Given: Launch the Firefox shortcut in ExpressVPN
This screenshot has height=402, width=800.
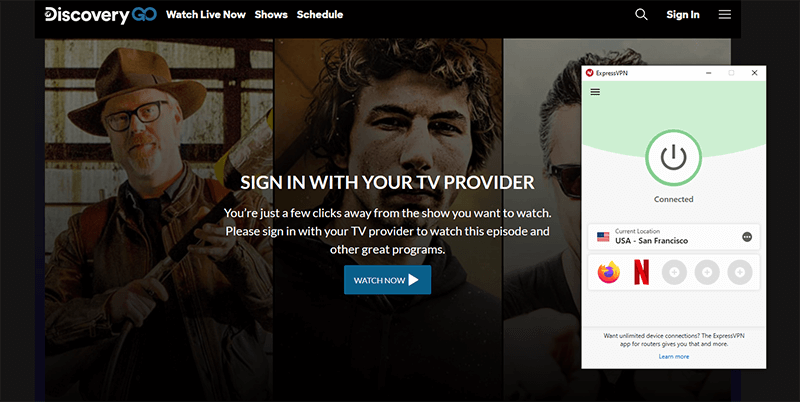Looking at the screenshot, I should [x=609, y=272].
